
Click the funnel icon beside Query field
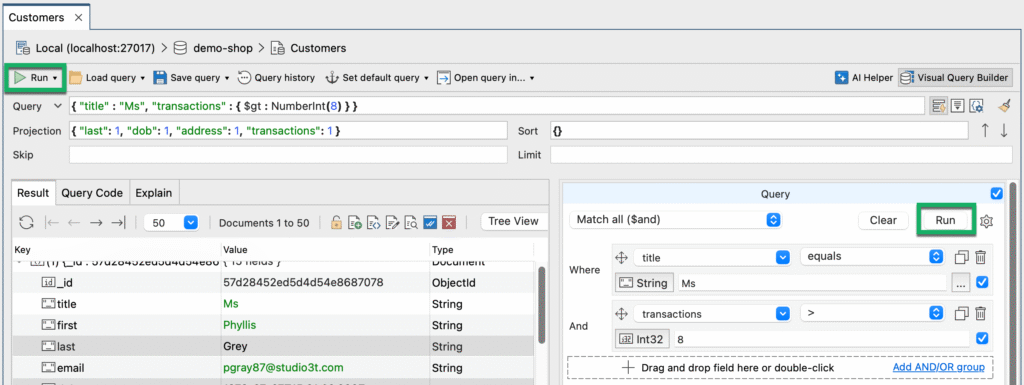point(958,106)
